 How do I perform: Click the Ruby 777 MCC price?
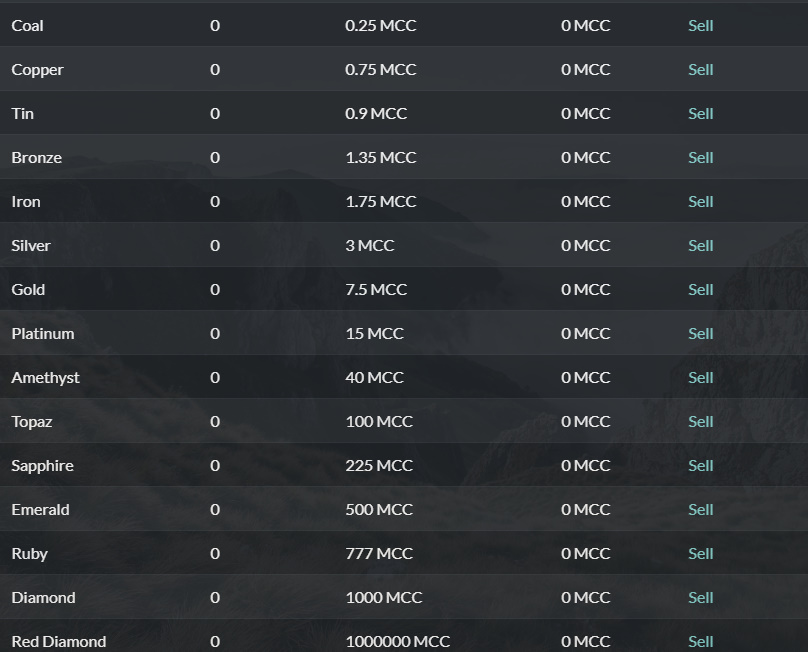pyautogui.click(x=379, y=553)
